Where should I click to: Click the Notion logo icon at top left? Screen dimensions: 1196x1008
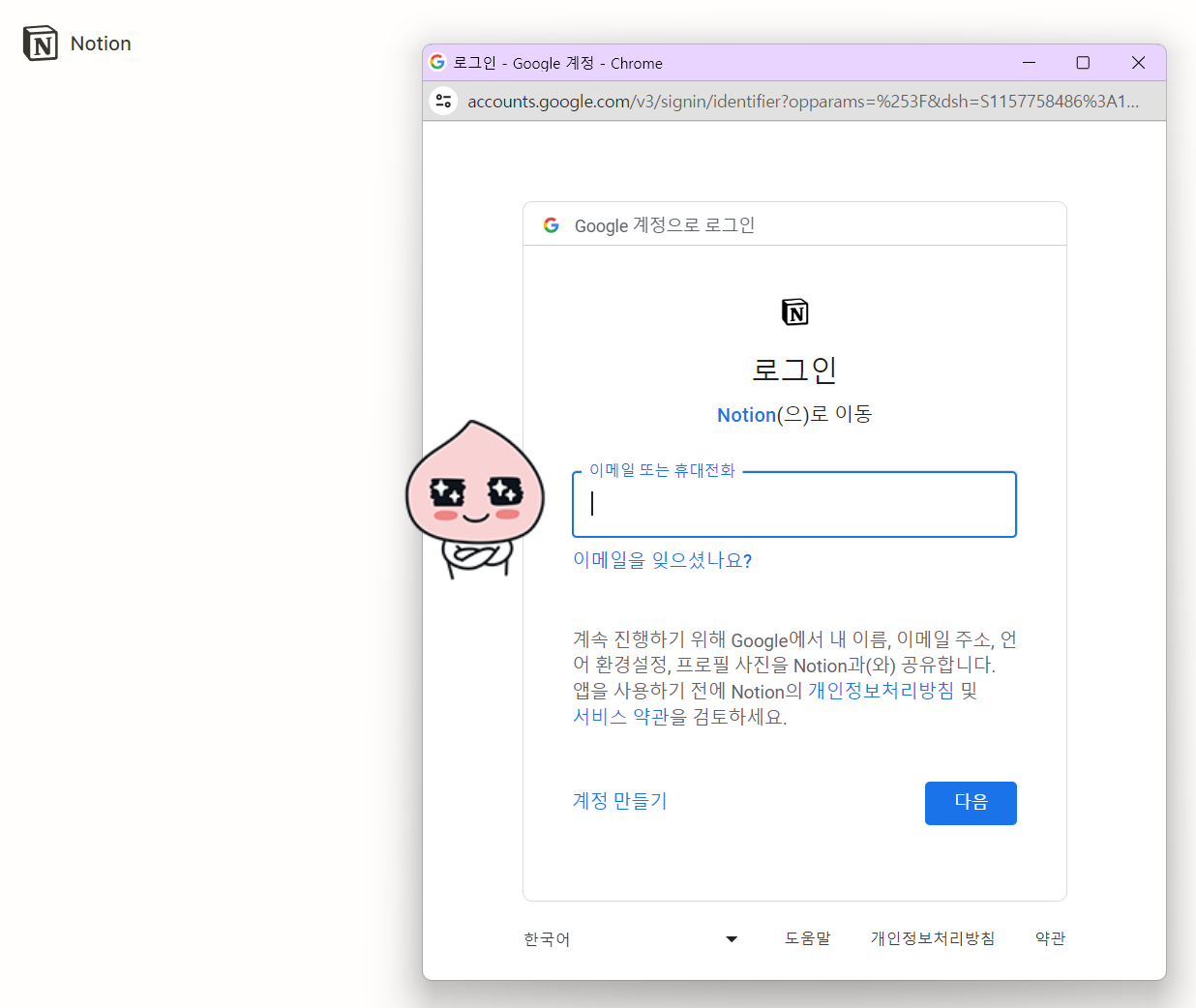point(41,44)
